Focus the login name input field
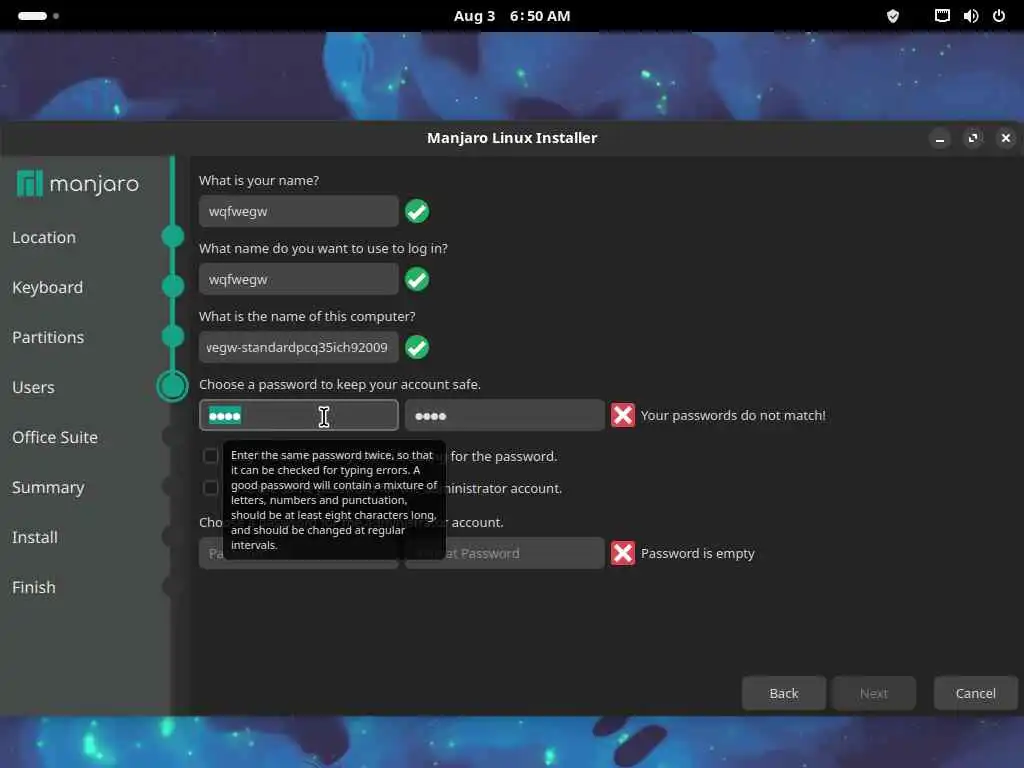This screenshot has height=768, width=1024. tap(298, 279)
